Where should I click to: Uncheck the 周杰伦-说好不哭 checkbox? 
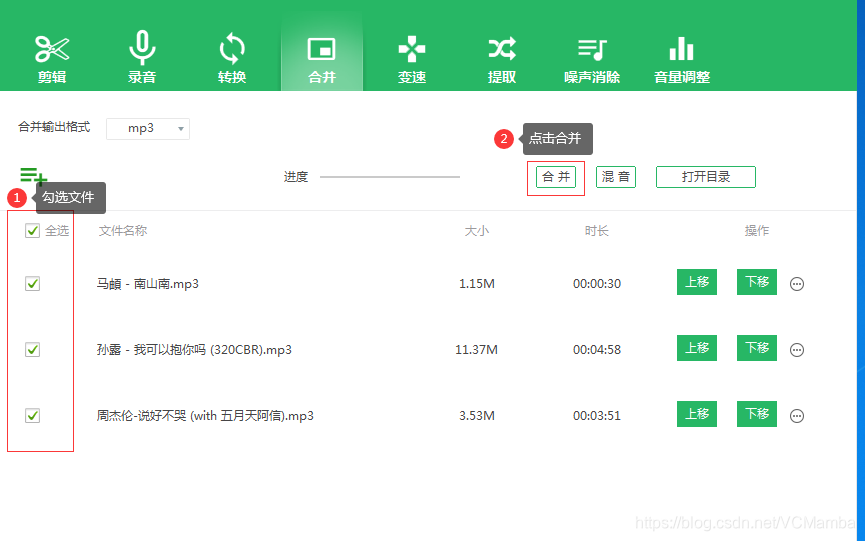click(33, 415)
